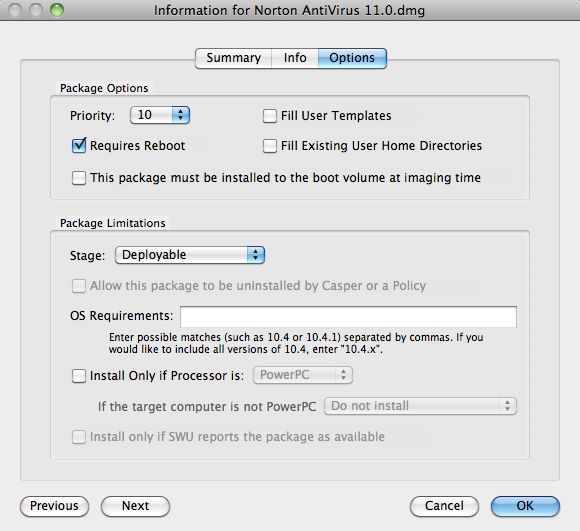Click the Next button
Viewport: 580px width, 531px height.
pos(135,506)
